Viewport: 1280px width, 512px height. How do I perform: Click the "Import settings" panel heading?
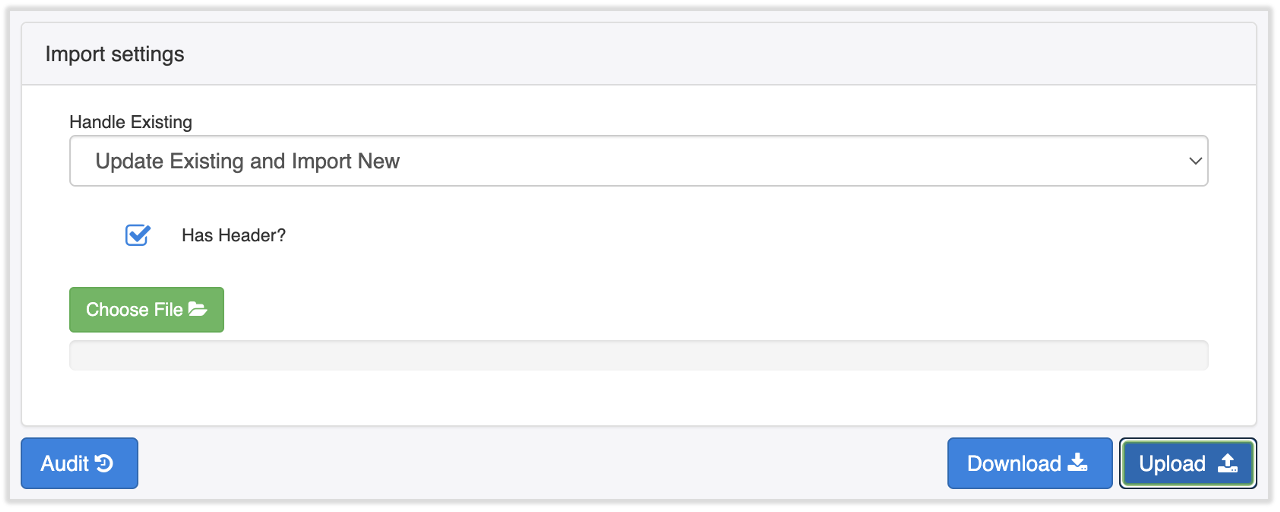click(114, 54)
